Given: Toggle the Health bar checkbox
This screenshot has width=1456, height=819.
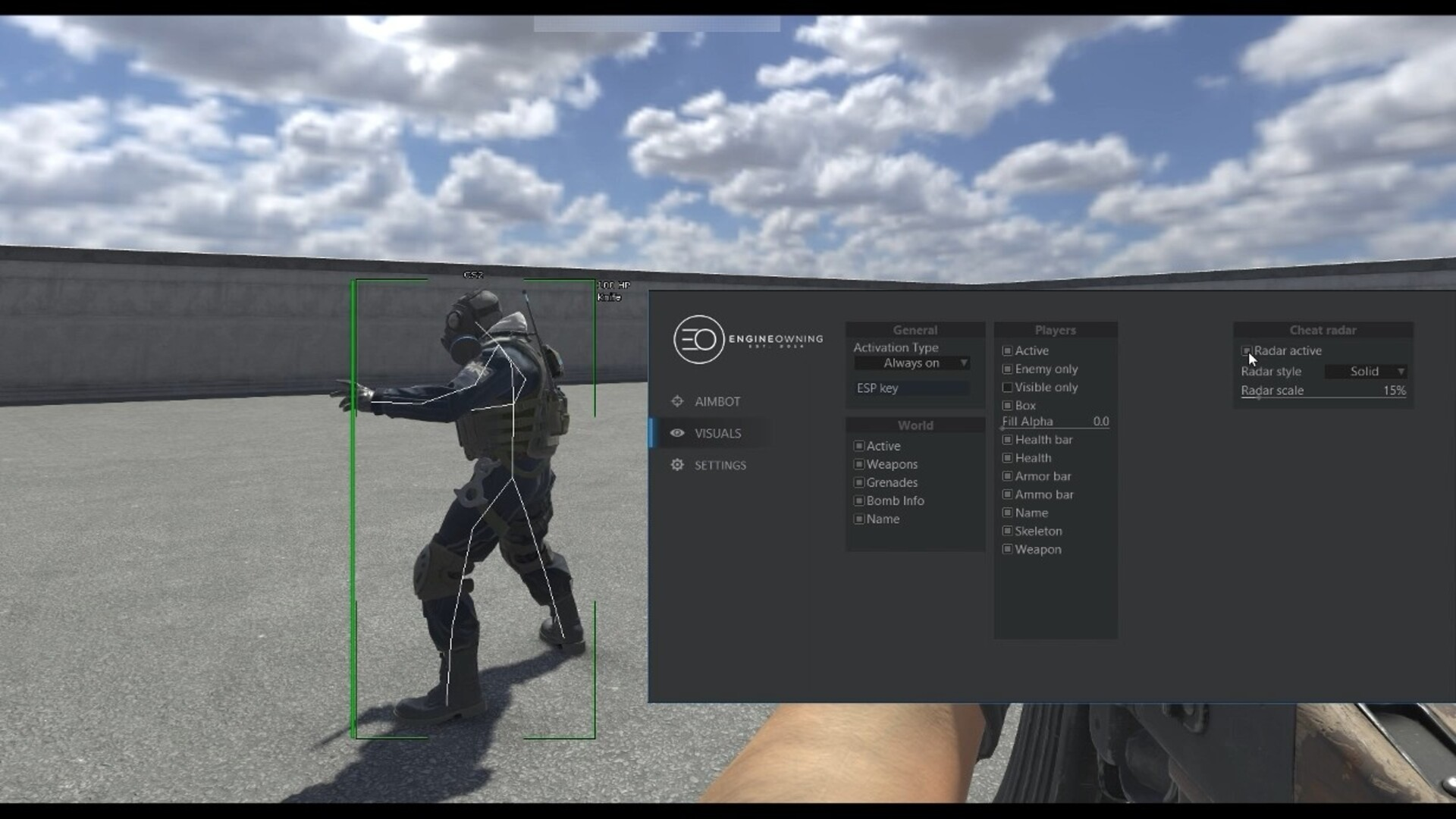Looking at the screenshot, I should (1007, 440).
